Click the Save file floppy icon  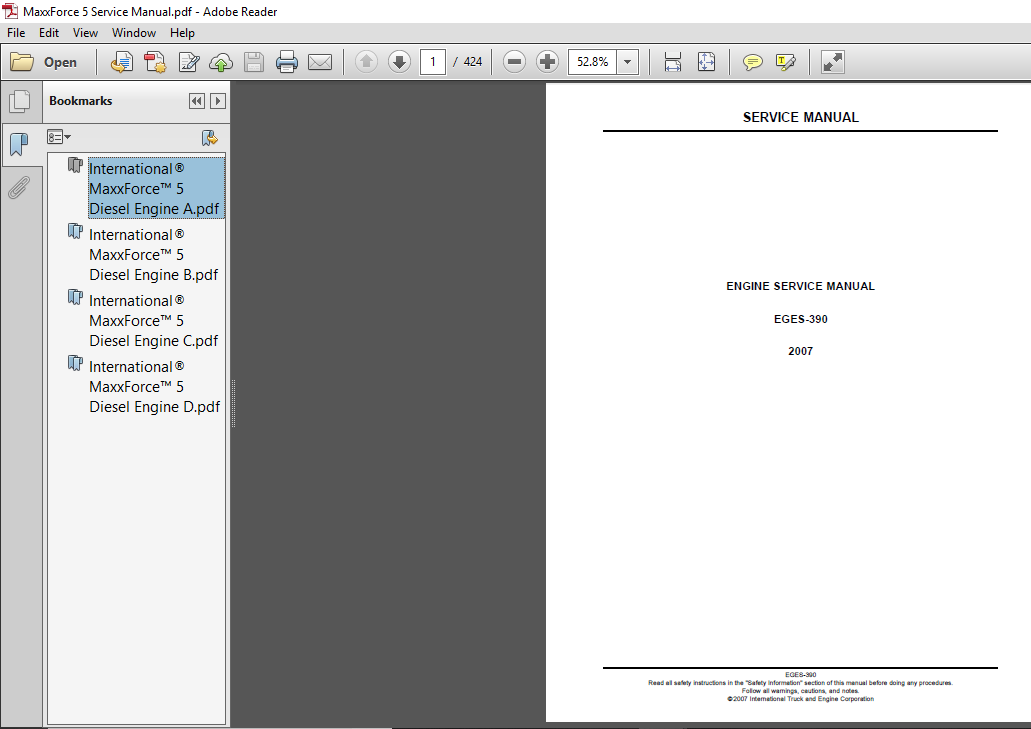pyautogui.click(x=254, y=62)
